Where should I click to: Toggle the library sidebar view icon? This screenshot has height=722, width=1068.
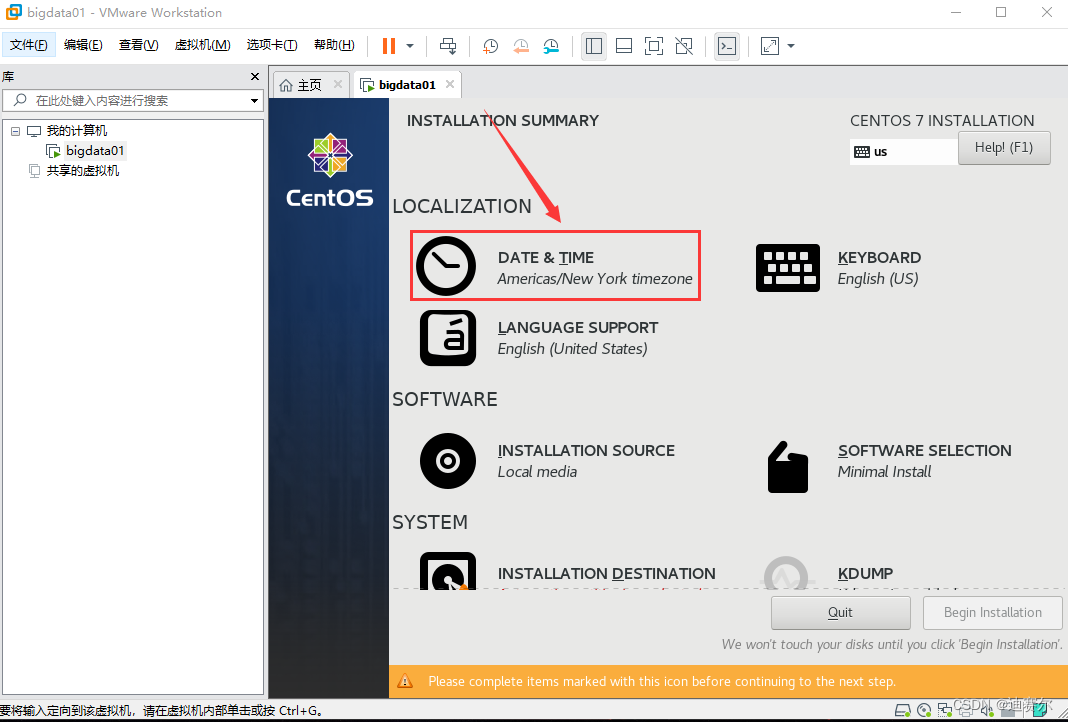tap(594, 46)
